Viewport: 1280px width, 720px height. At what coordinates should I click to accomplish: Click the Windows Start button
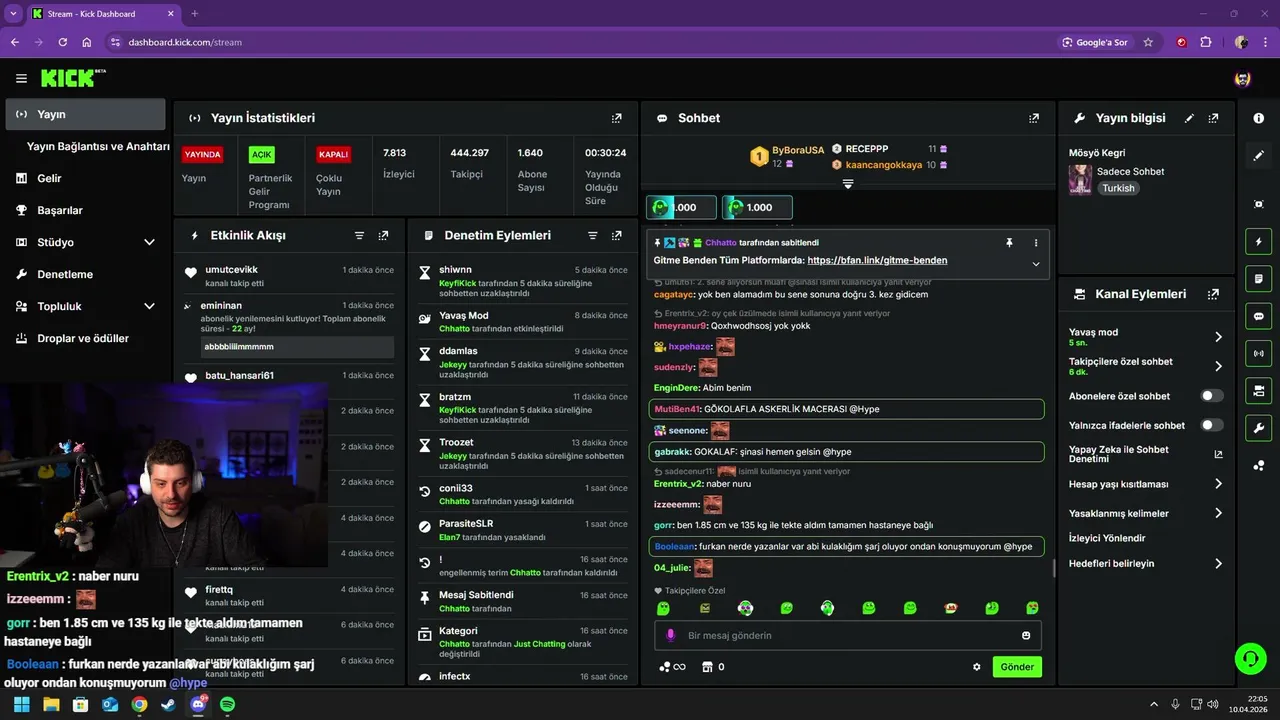point(22,705)
